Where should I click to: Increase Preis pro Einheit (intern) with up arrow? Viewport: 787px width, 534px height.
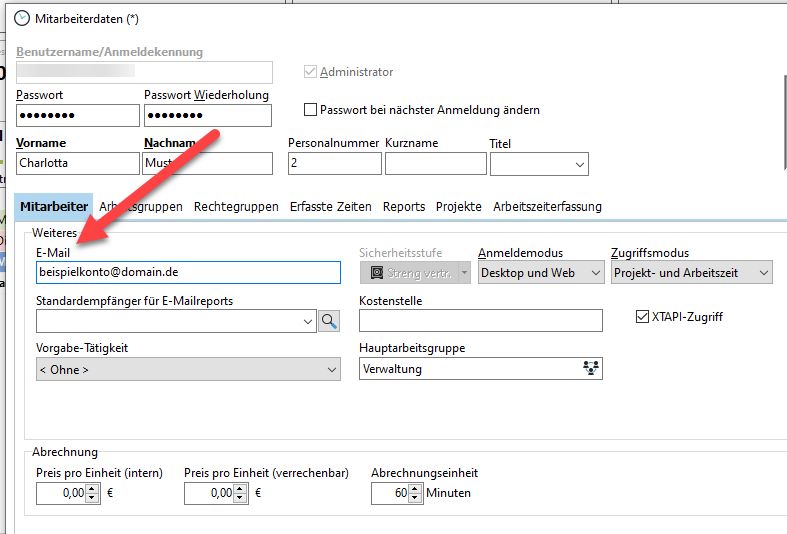(x=93, y=488)
